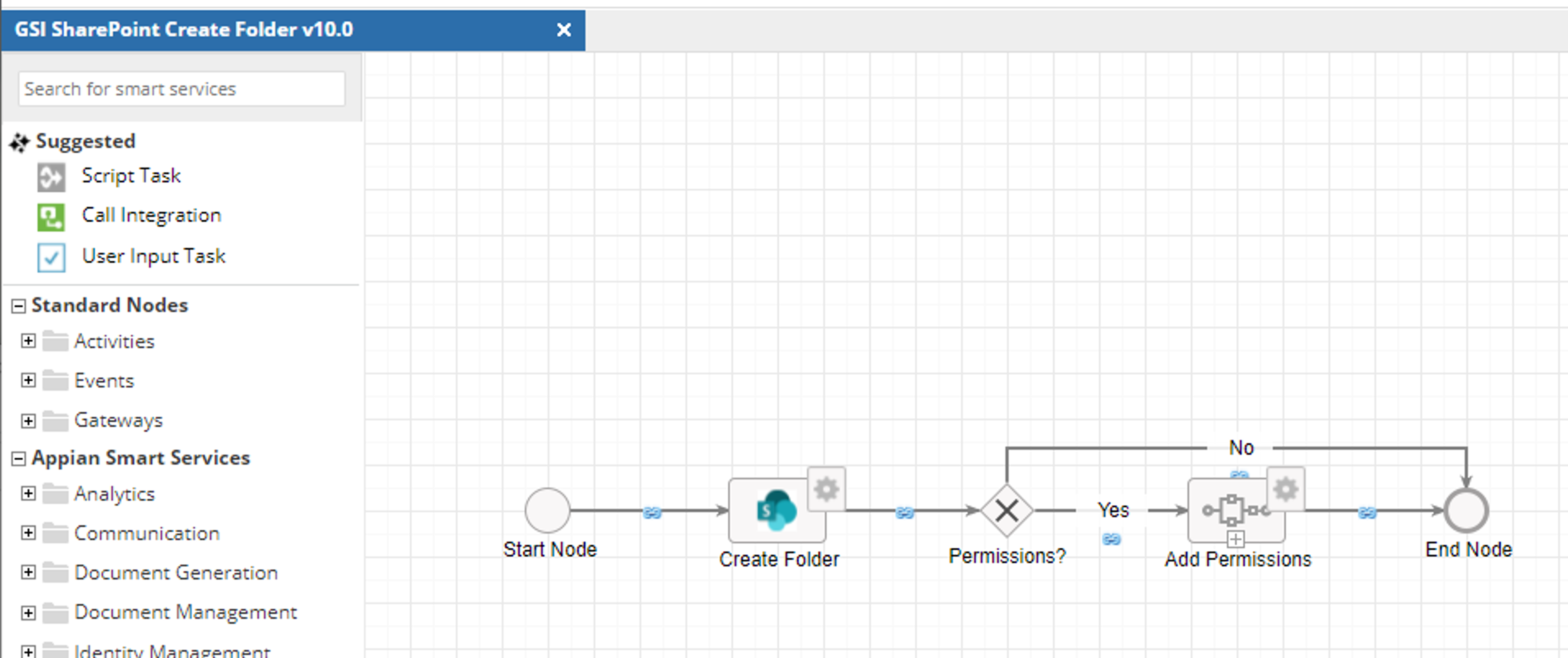Click the Document Management tree label

click(185, 612)
